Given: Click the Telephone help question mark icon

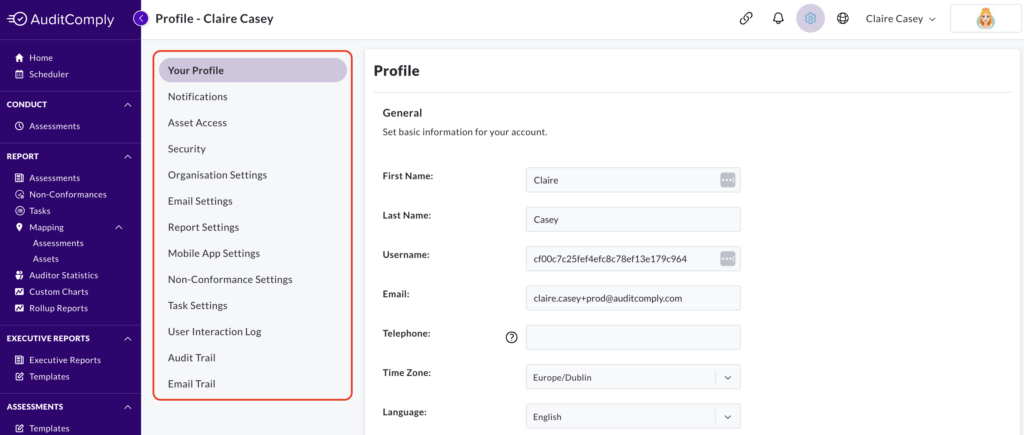Looking at the screenshot, I should coord(511,337).
